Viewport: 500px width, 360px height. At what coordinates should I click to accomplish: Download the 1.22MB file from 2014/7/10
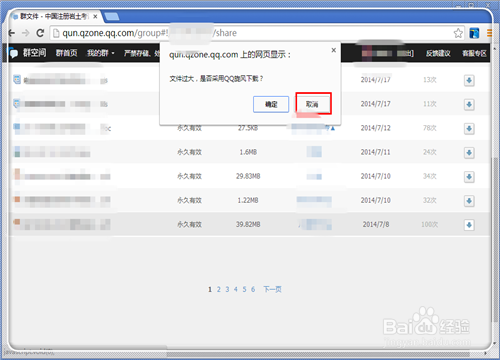[469, 201]
